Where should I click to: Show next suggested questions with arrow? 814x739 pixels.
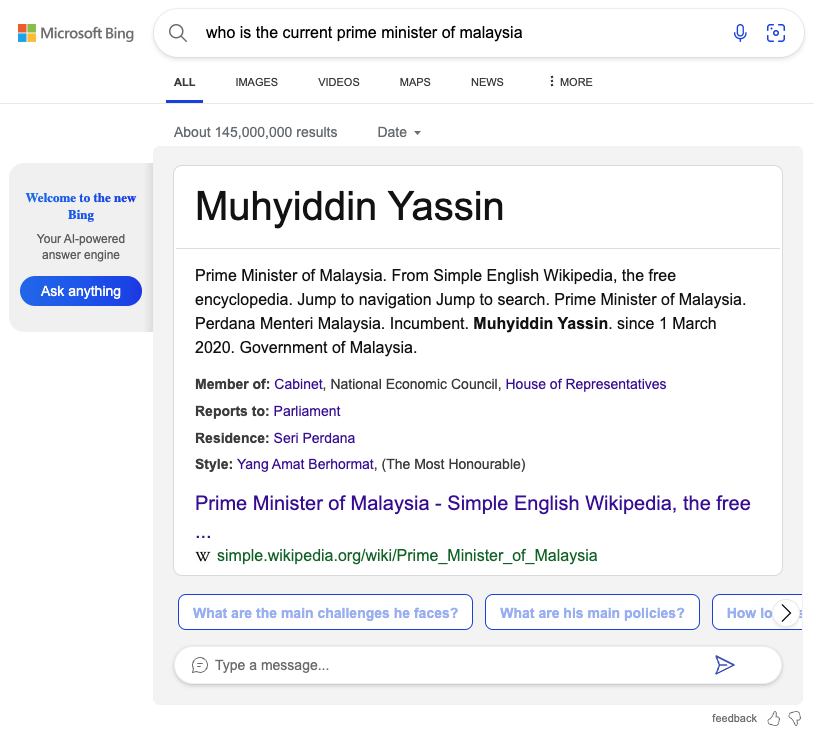(786, 613)
